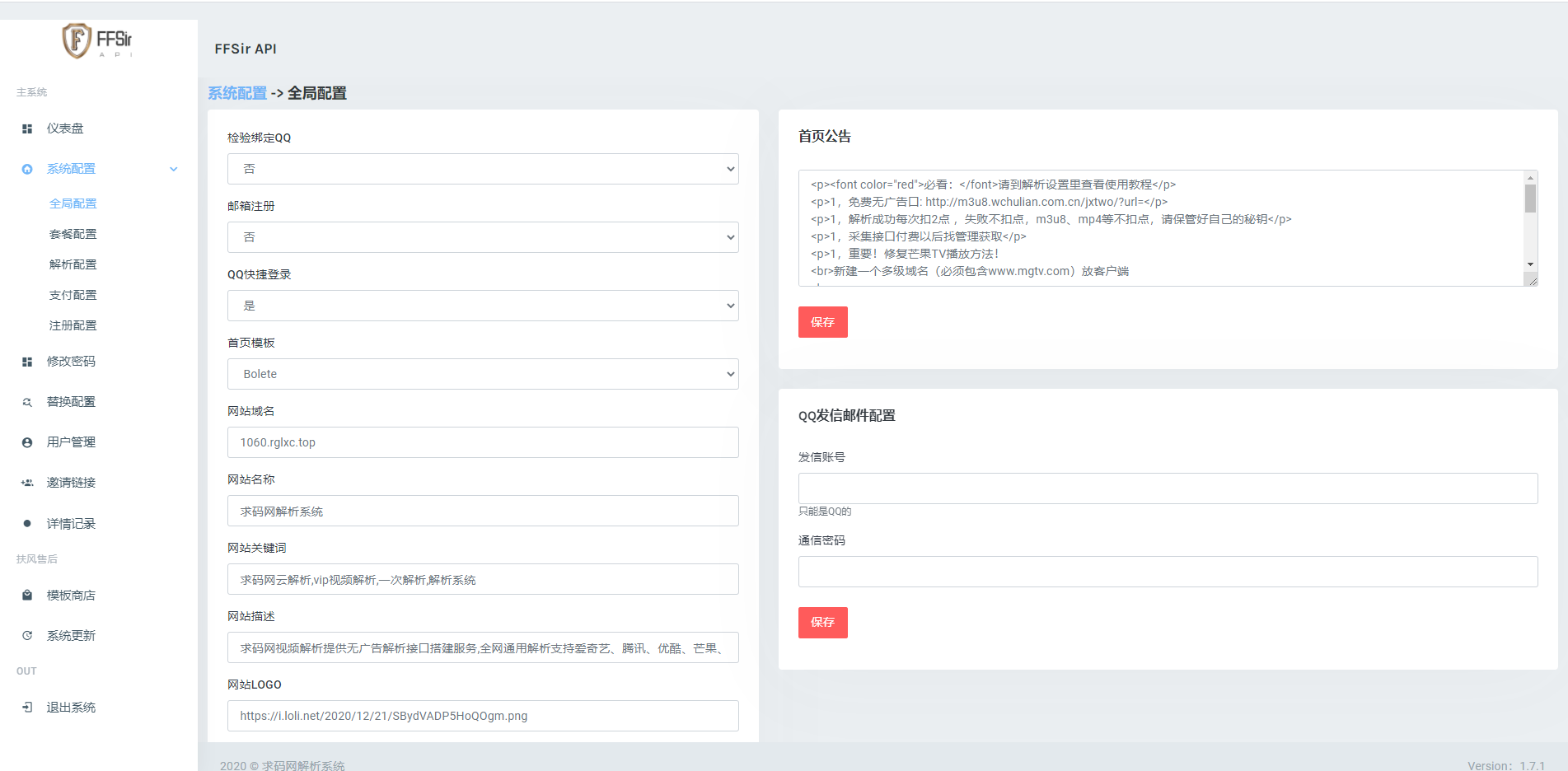Open the 支付配置 submenu item
The height and width of the screenshot is (771, 1568).
tap(73, 295)
